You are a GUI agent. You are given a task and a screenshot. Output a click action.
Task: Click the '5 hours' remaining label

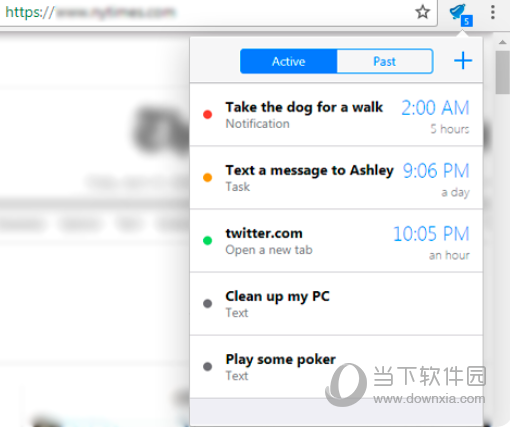click(x=450, y=129)
